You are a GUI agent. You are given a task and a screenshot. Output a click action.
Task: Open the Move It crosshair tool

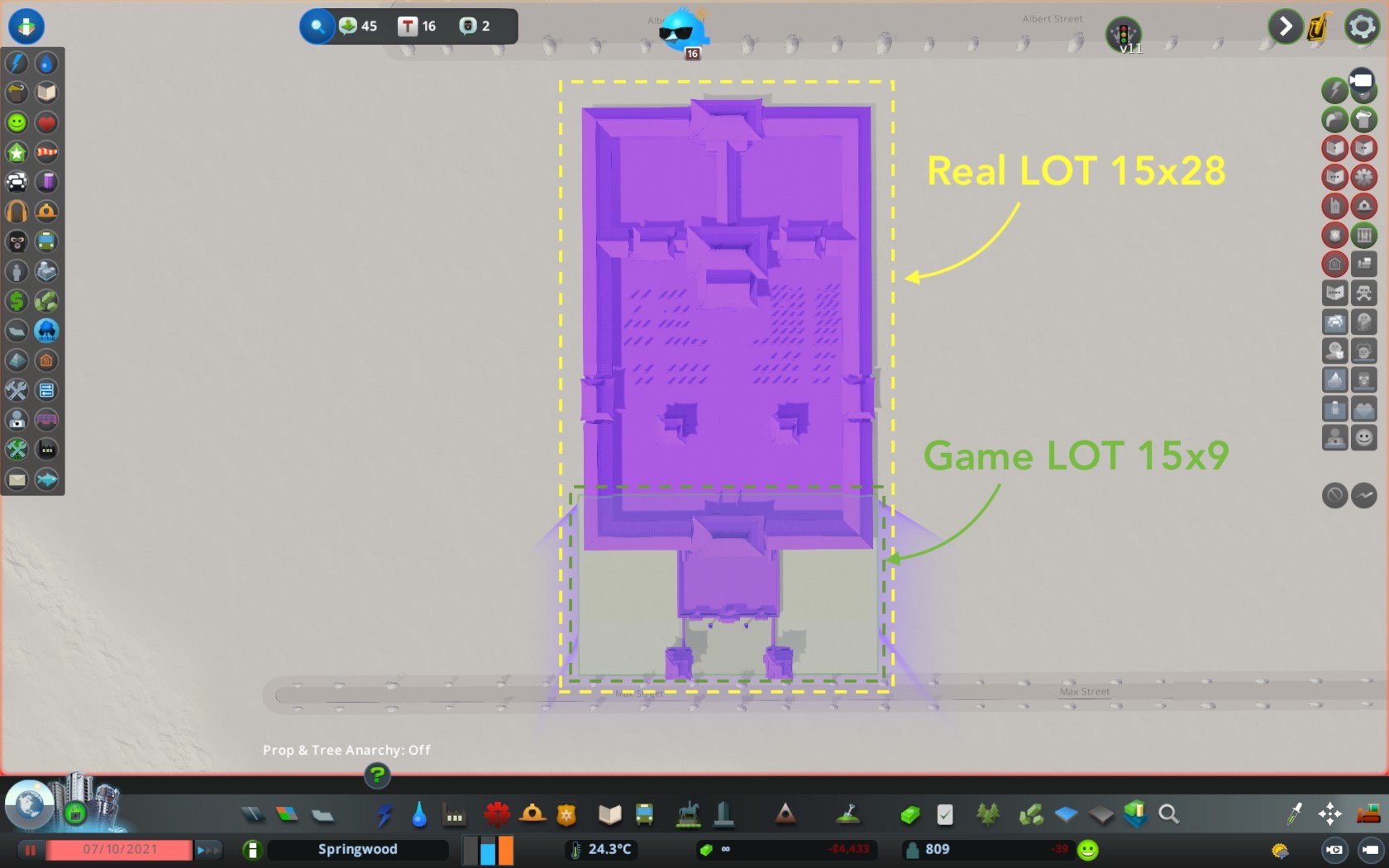pos(1329,815)
